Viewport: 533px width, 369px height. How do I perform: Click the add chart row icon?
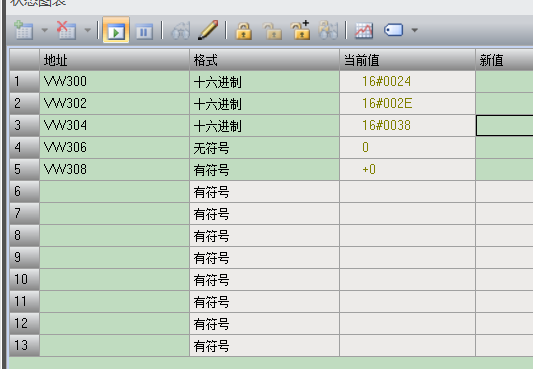coord(23,30)
